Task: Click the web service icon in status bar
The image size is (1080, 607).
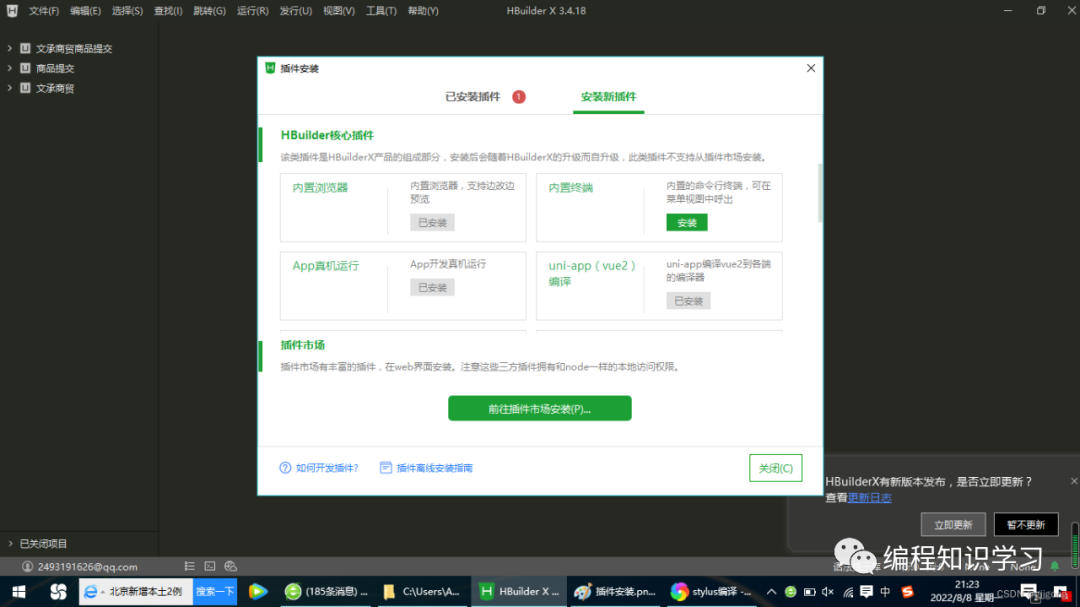Action: tap(230, 565)
